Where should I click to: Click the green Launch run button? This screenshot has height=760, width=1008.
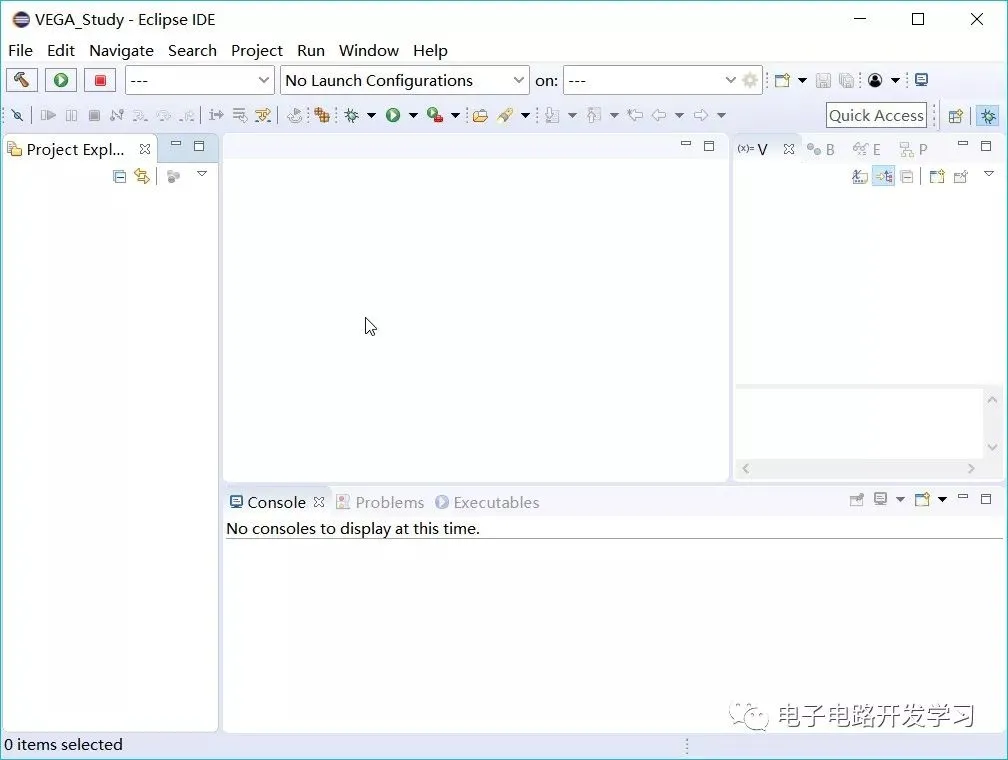(61, 80)
